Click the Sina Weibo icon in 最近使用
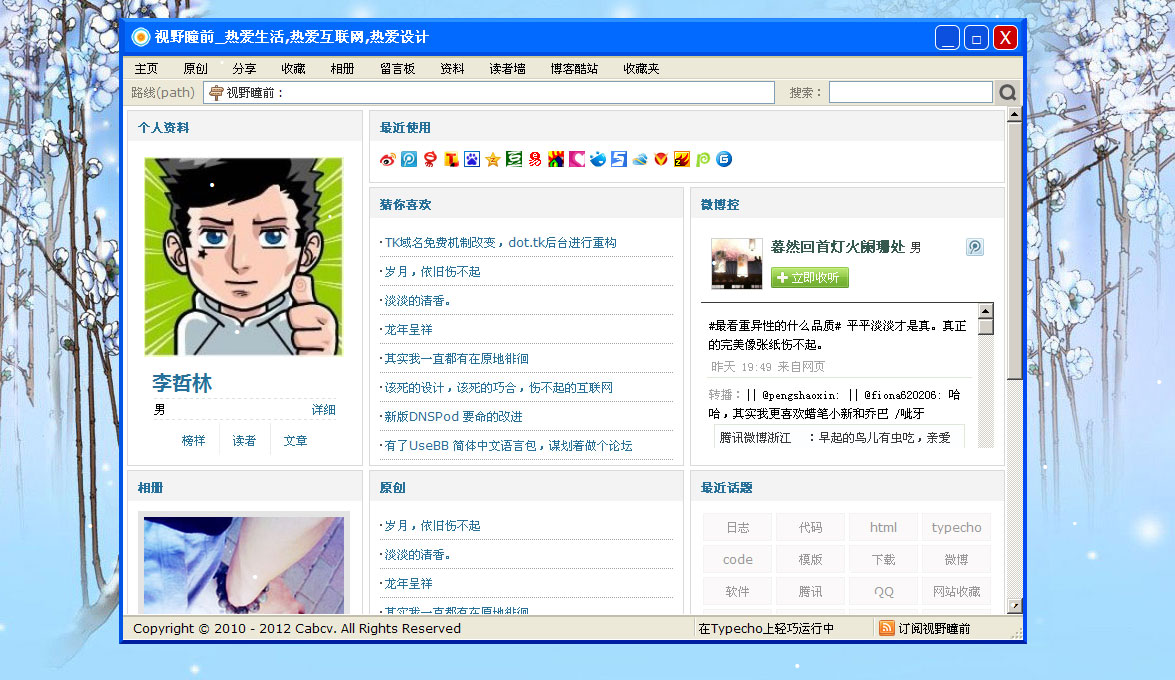Viewport: 1175px width, 680px height. tap(387, 158)
